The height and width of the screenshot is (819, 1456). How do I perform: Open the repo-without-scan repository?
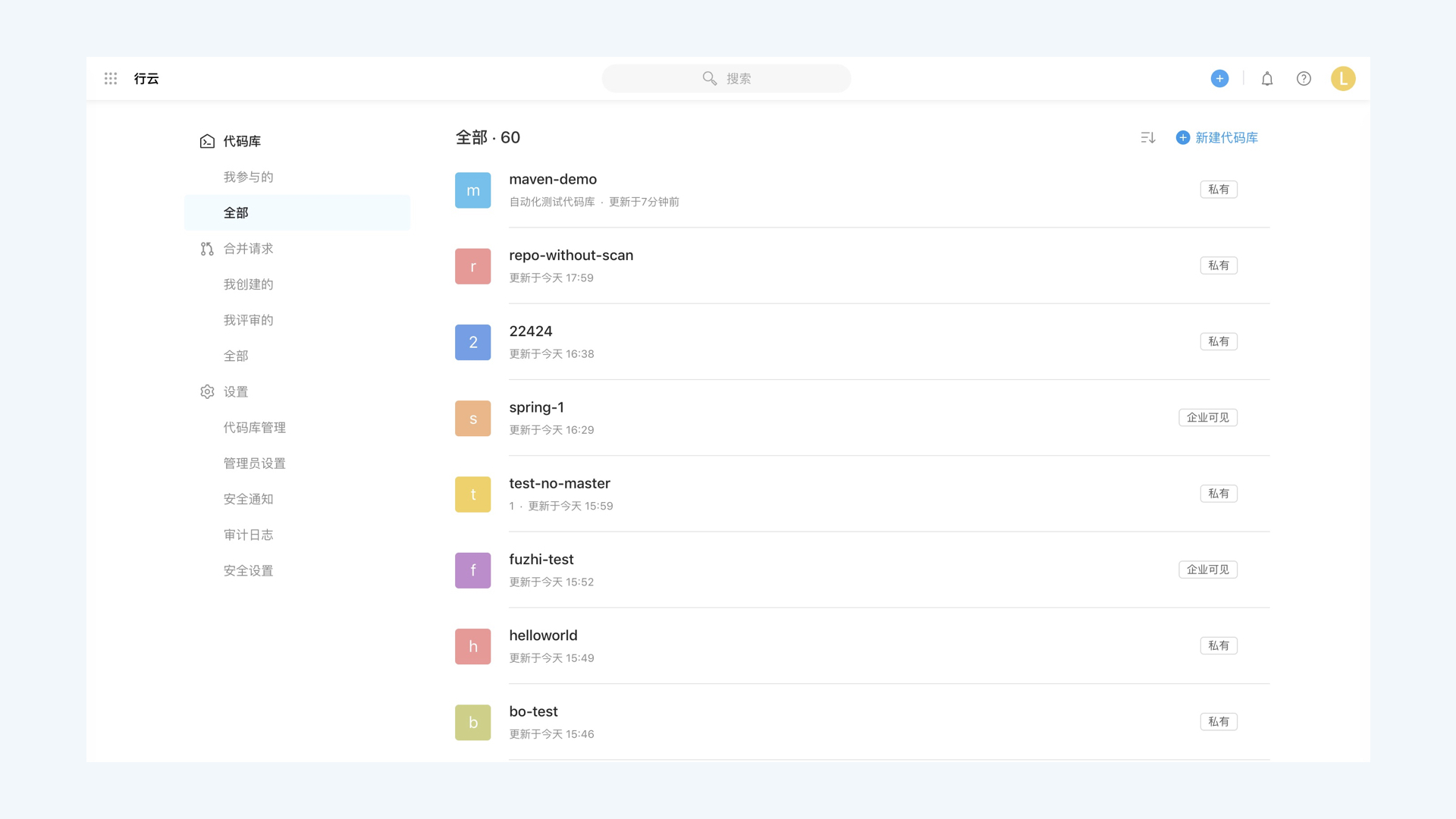point(571,256)
